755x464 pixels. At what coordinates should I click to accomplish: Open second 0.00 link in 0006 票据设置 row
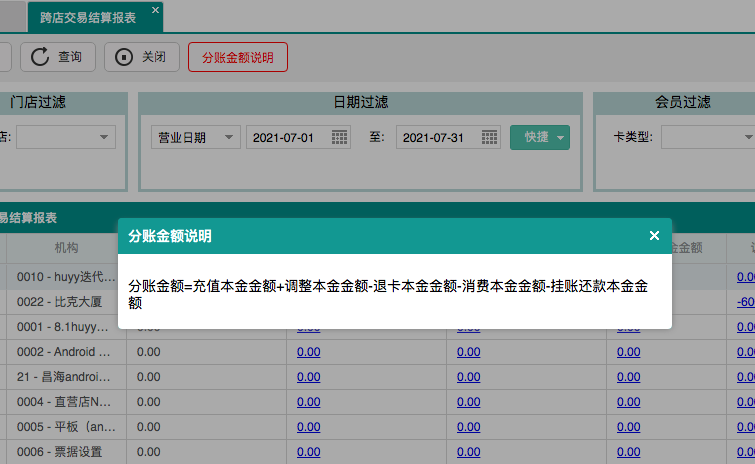point(469,452)
